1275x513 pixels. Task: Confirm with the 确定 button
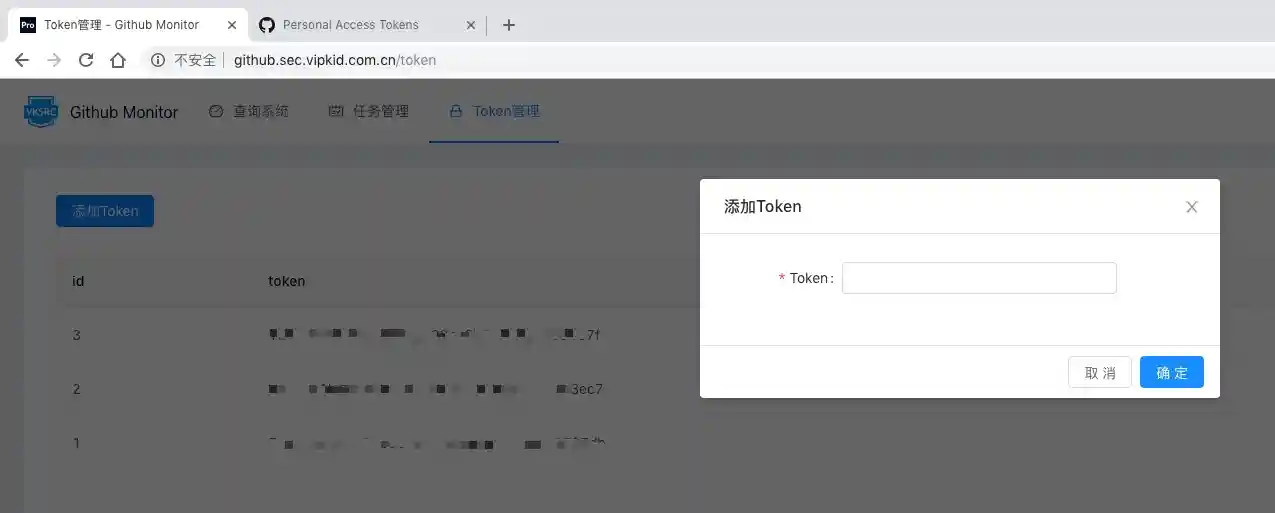coord(1172,372)
